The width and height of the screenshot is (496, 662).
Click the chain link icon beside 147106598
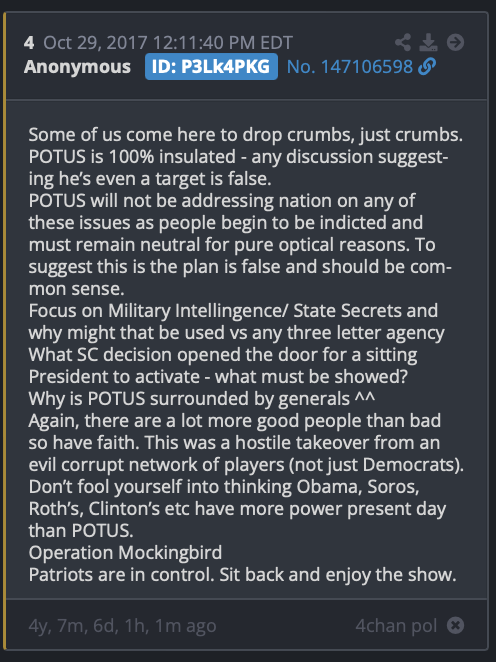(427, 67)
